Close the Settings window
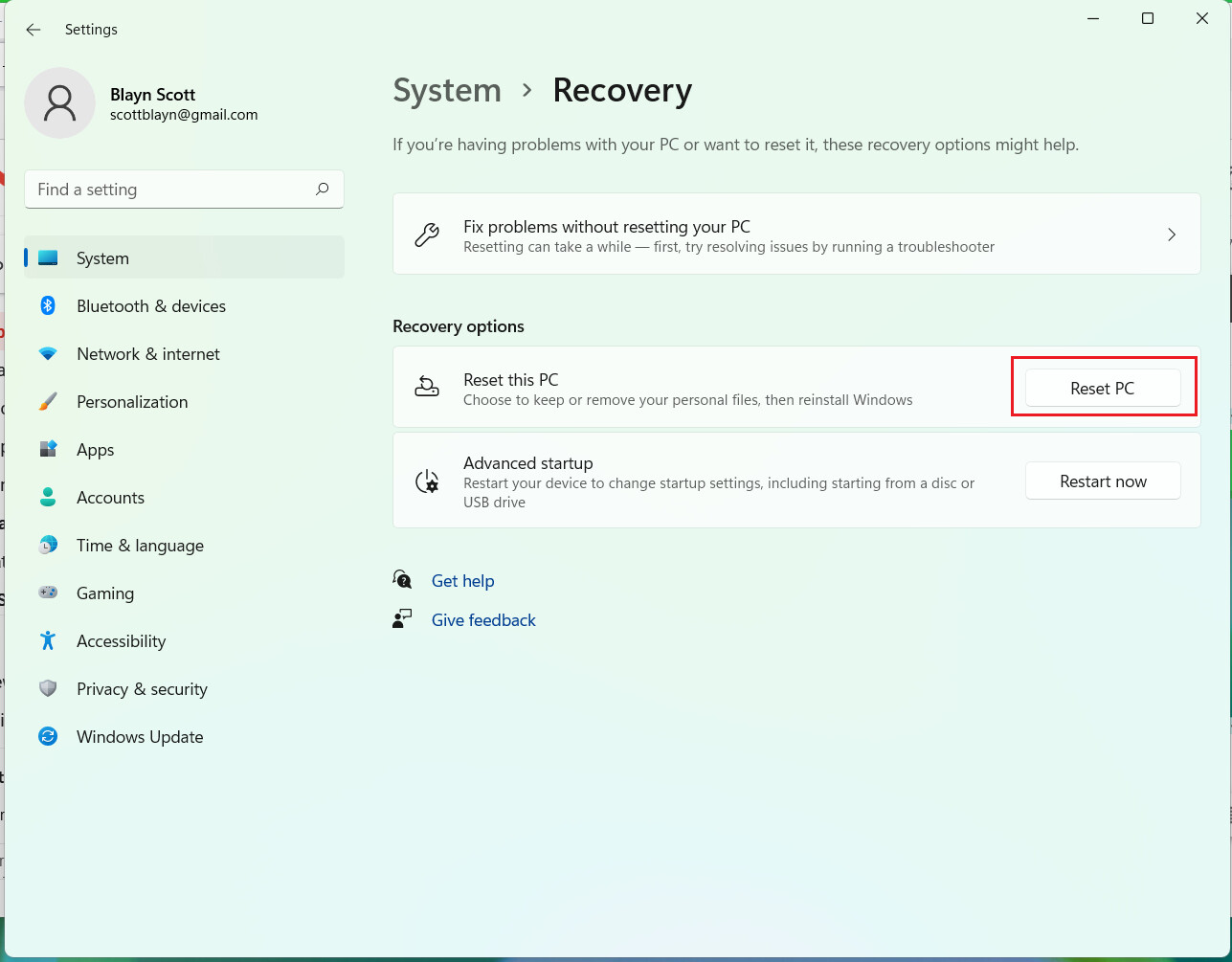 (1202, 18)
